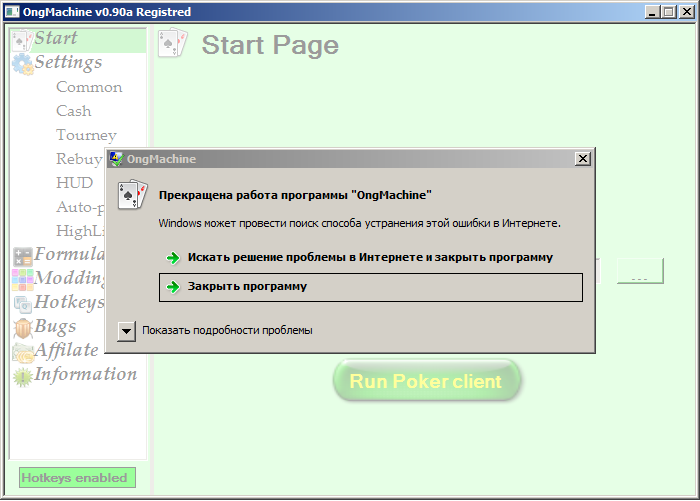
Task: Click the green burst icon beside Information
Action: 22,377
